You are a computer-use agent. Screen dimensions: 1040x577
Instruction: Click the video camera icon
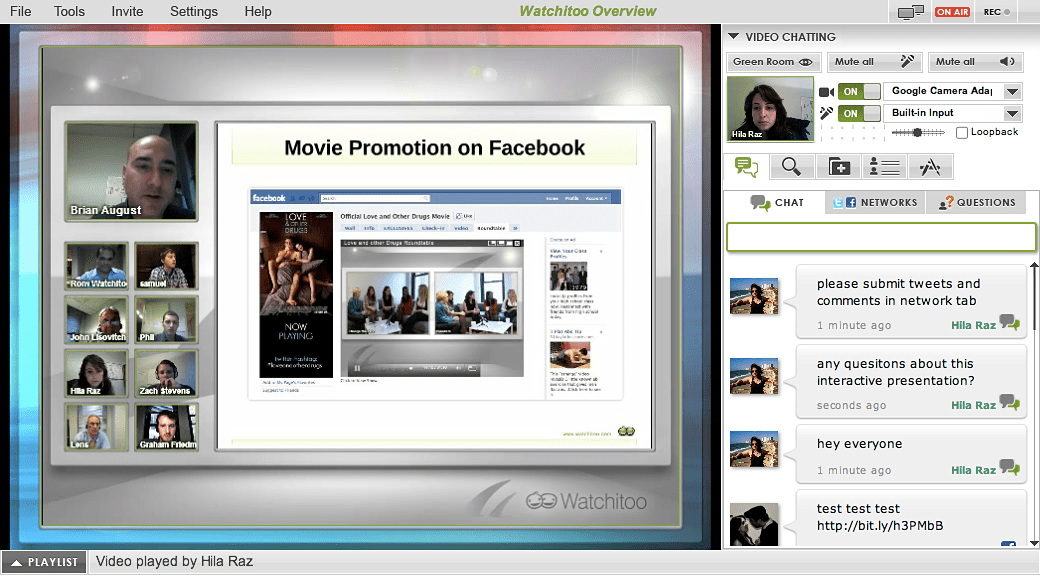[x=826, y=92]
